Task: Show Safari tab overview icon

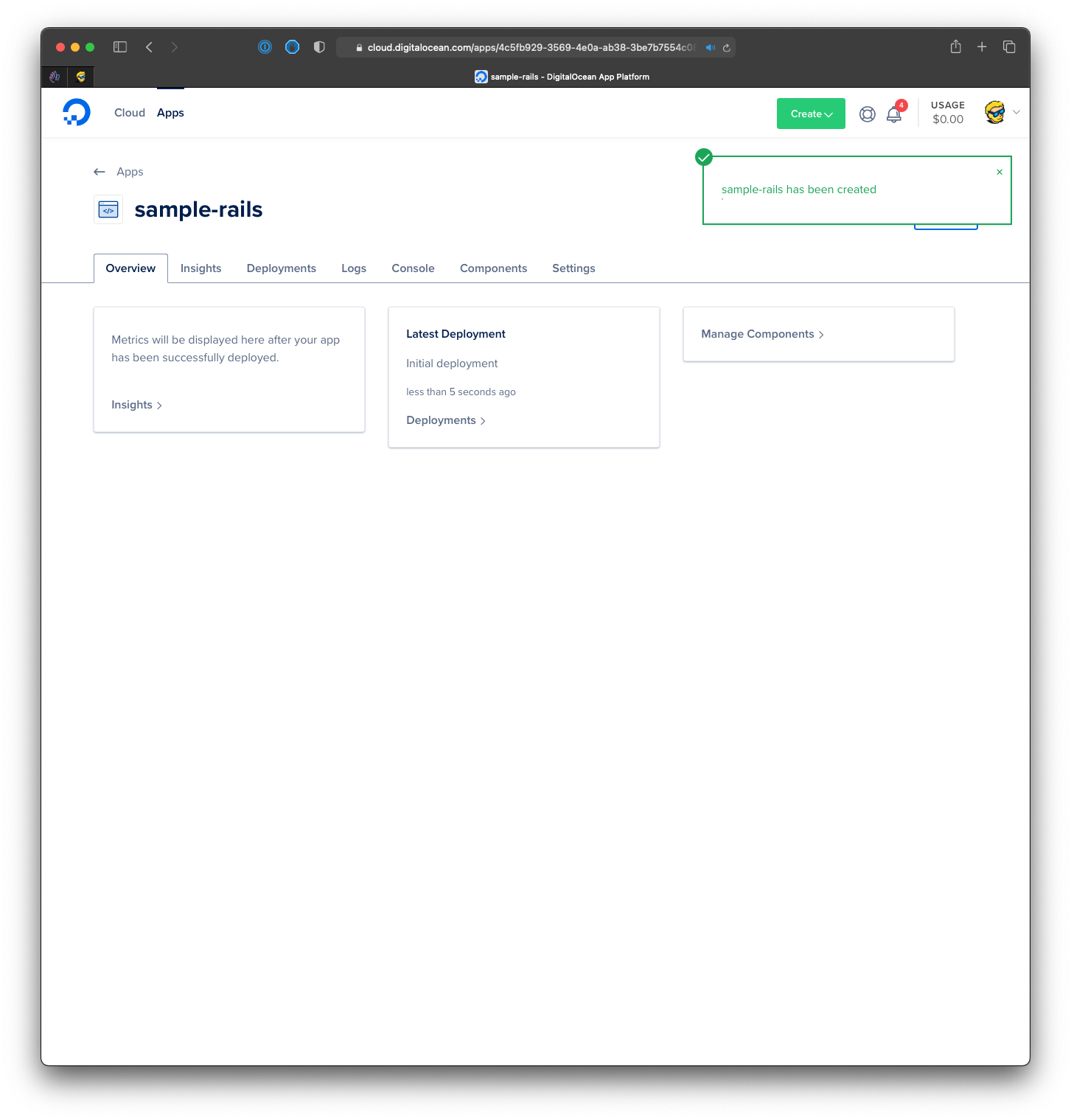Action: (1009, 47)
